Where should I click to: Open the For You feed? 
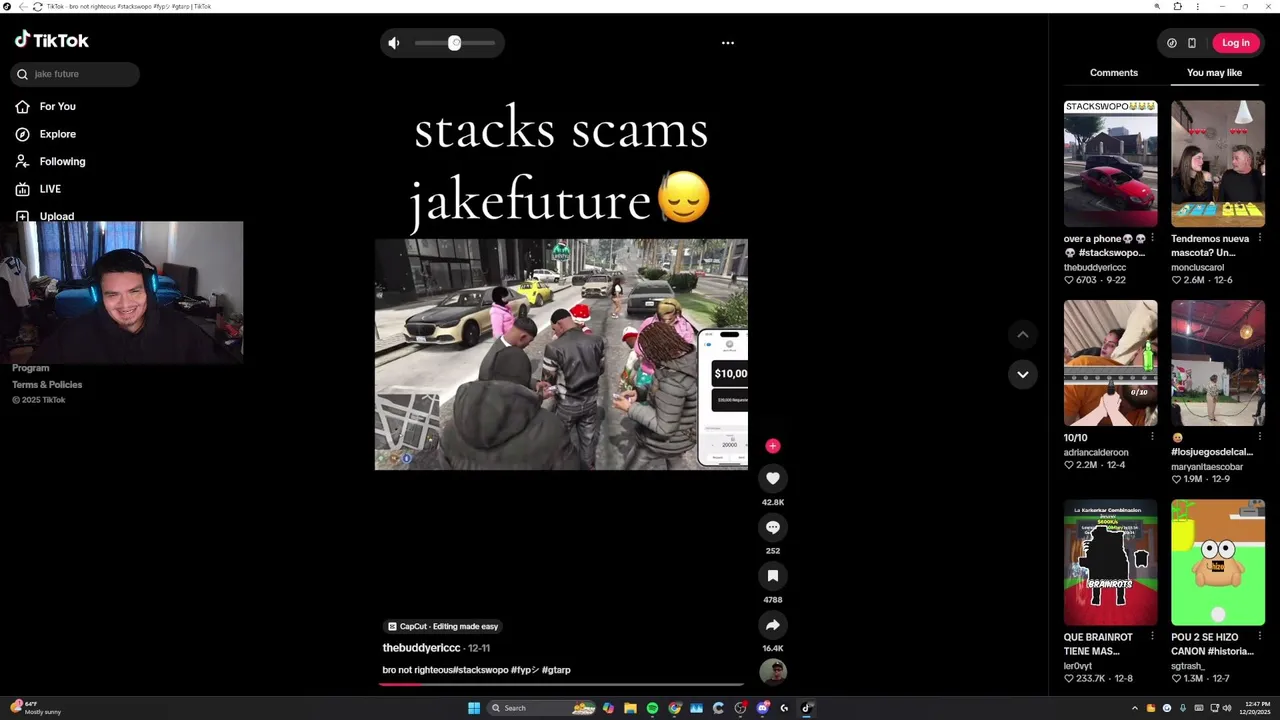[58, 106]
